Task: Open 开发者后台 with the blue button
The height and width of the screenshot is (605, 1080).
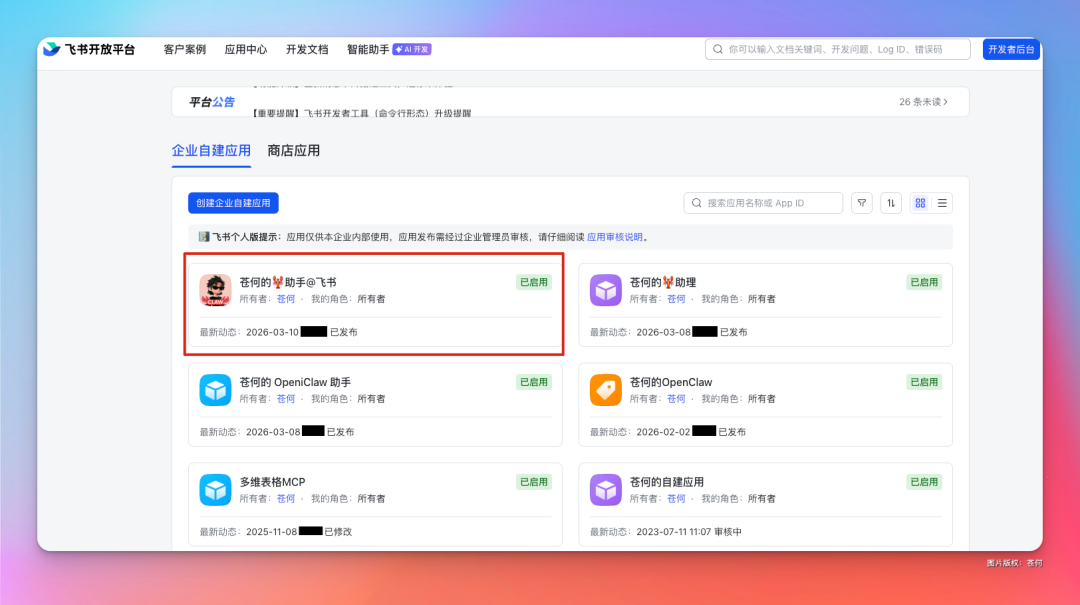Action: (x=1012, y=47)
